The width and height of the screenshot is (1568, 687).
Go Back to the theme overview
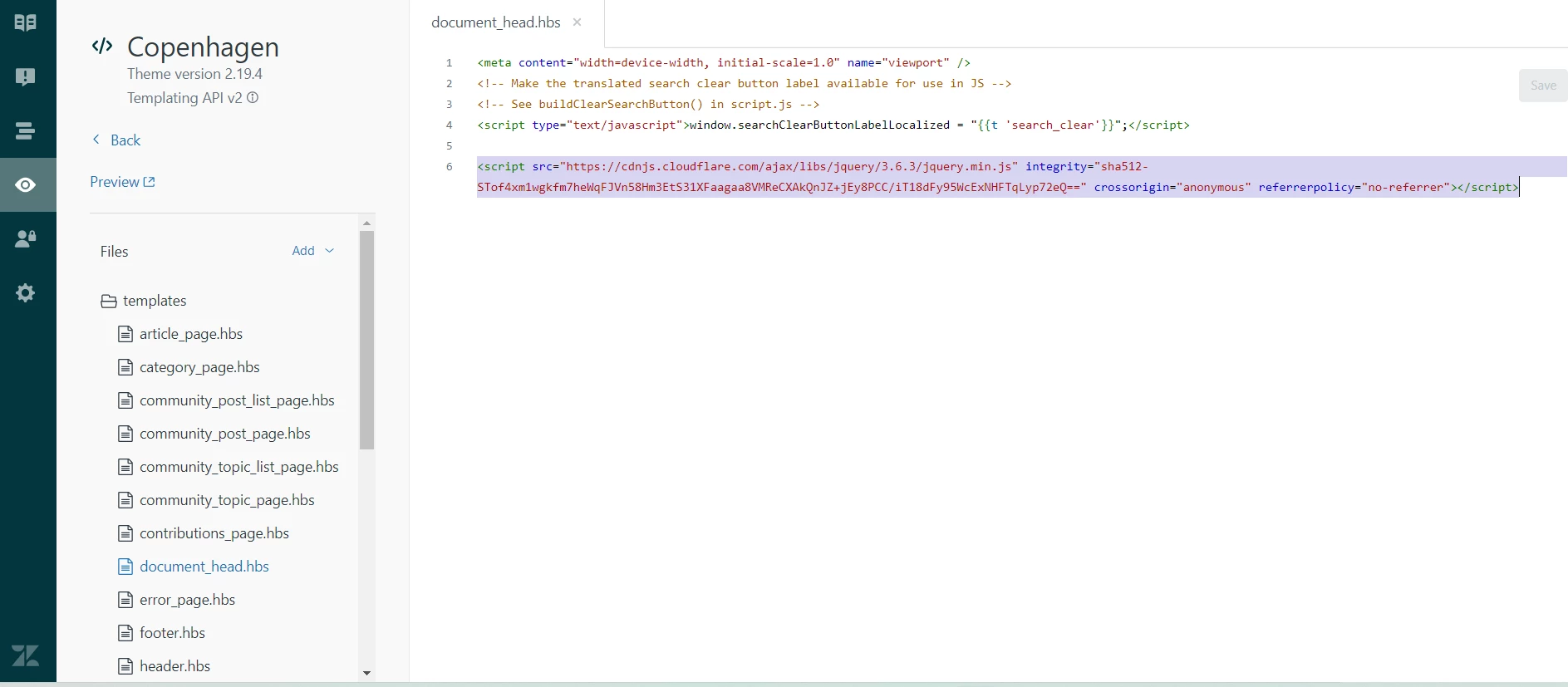[116, 140]
